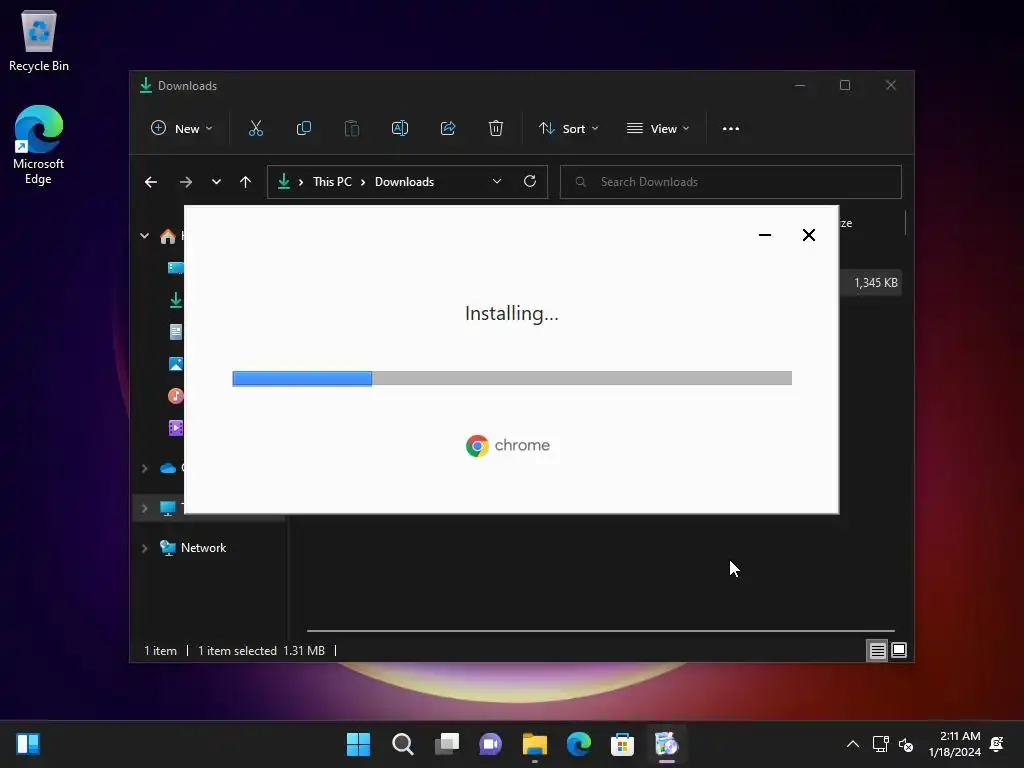
Task: Click the Cut scissors icon in Explorer toolbar
Action: pyautogui.click(x=255, y=129)
